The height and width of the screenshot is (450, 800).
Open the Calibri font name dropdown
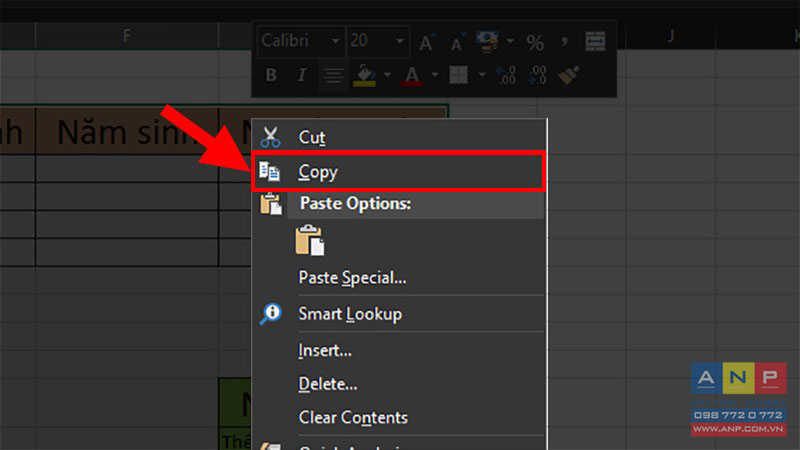tap(335, 41)
